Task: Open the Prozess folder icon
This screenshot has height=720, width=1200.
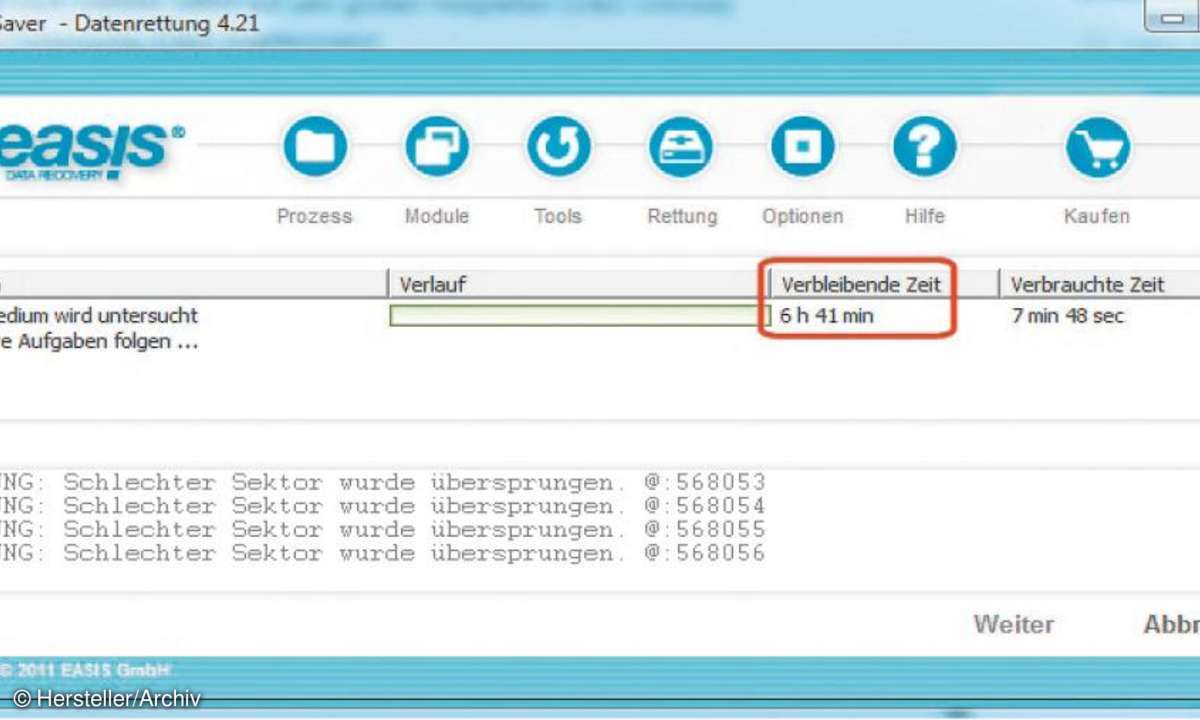Action: pos(315,147)
